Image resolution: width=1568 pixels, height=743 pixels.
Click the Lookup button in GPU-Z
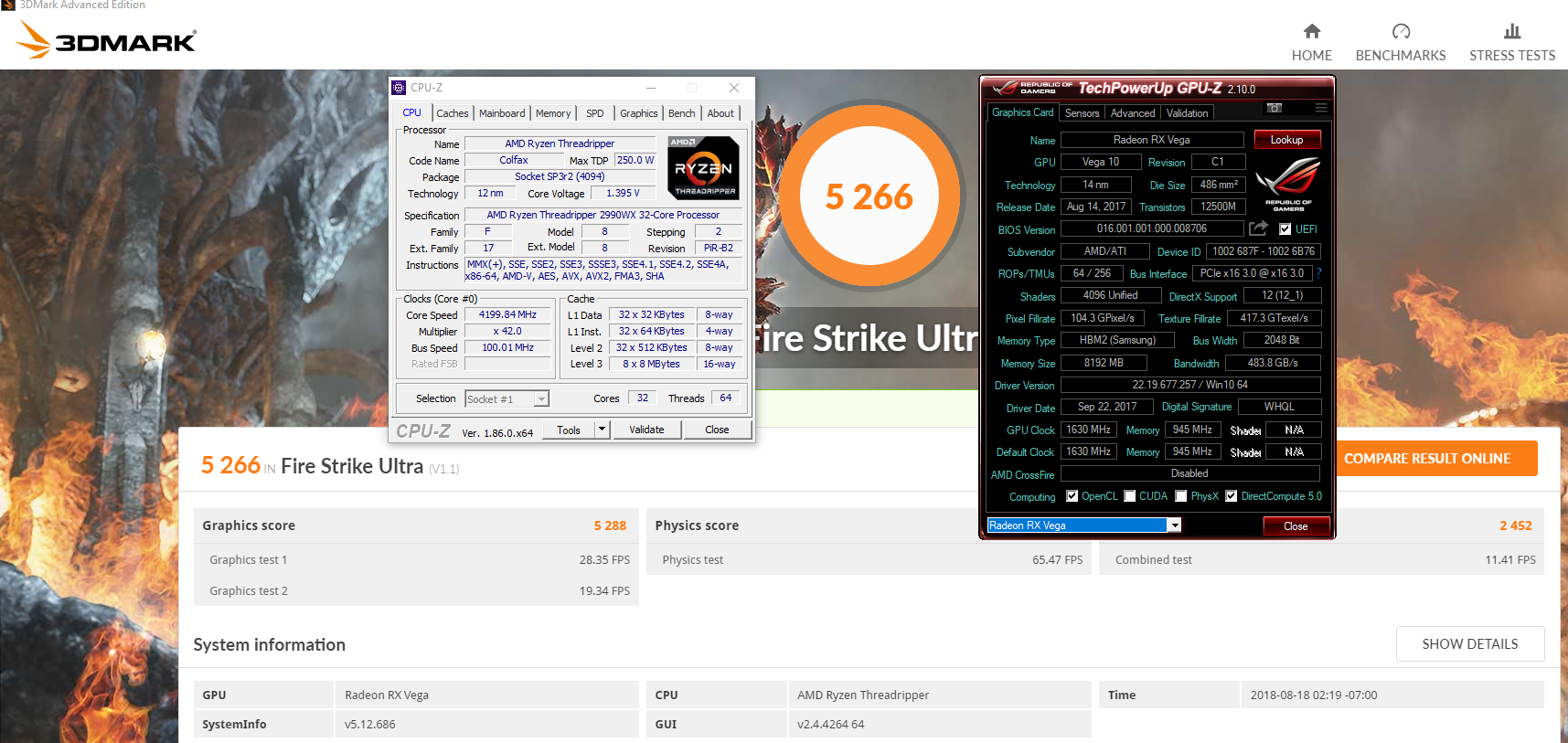1287,140
